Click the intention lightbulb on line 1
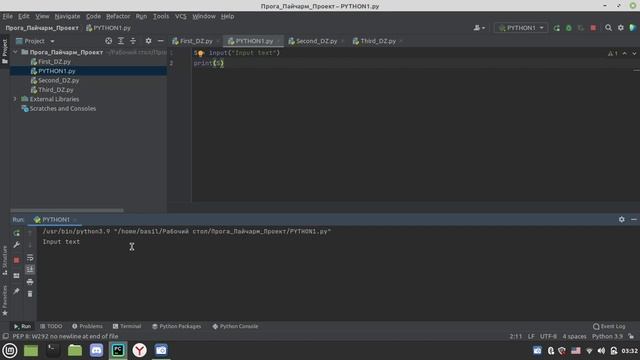The width and height of the screenshot is (640, 360). coord(201,53)
